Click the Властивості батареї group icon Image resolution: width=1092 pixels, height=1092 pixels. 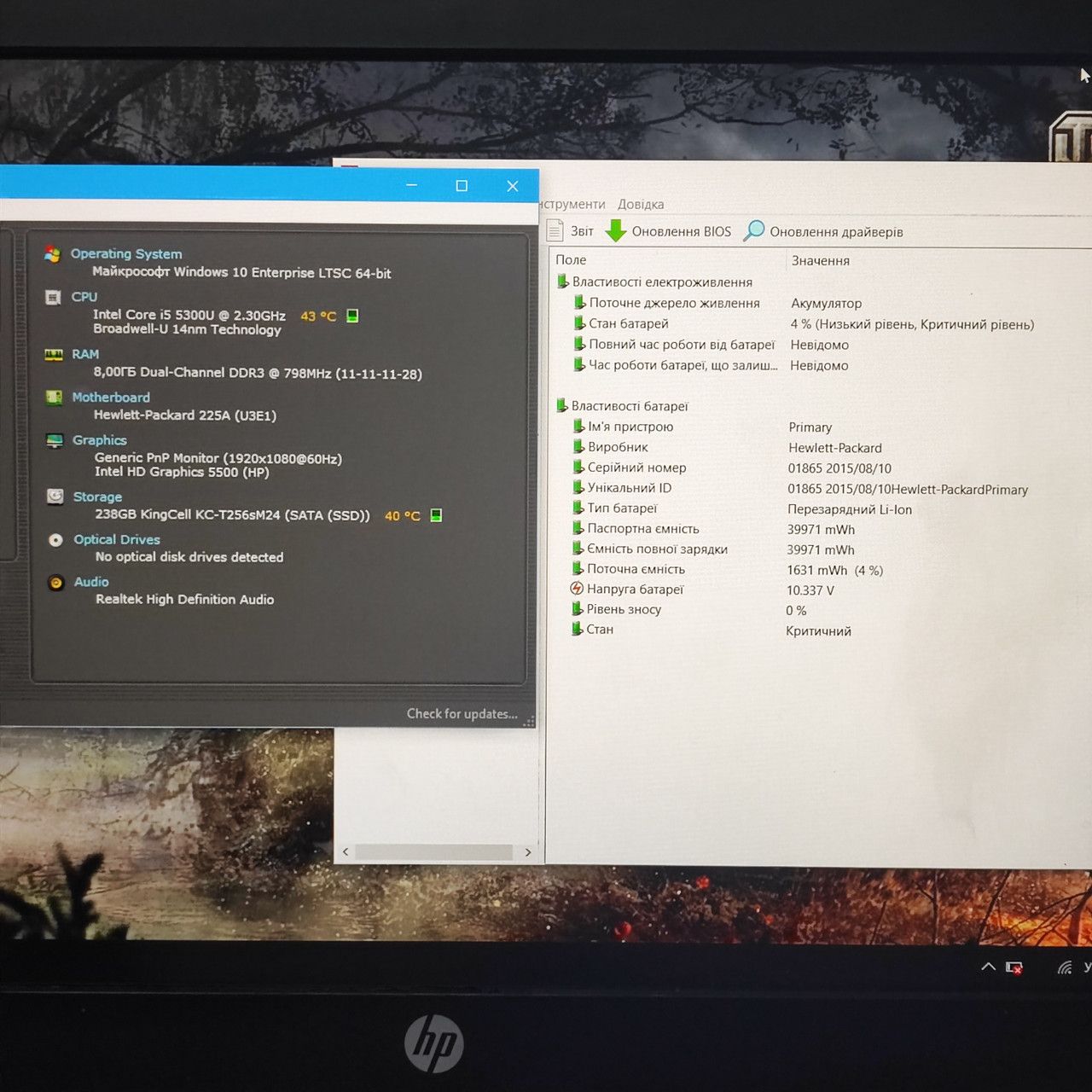pyautogui.click(x=561, y=406)
